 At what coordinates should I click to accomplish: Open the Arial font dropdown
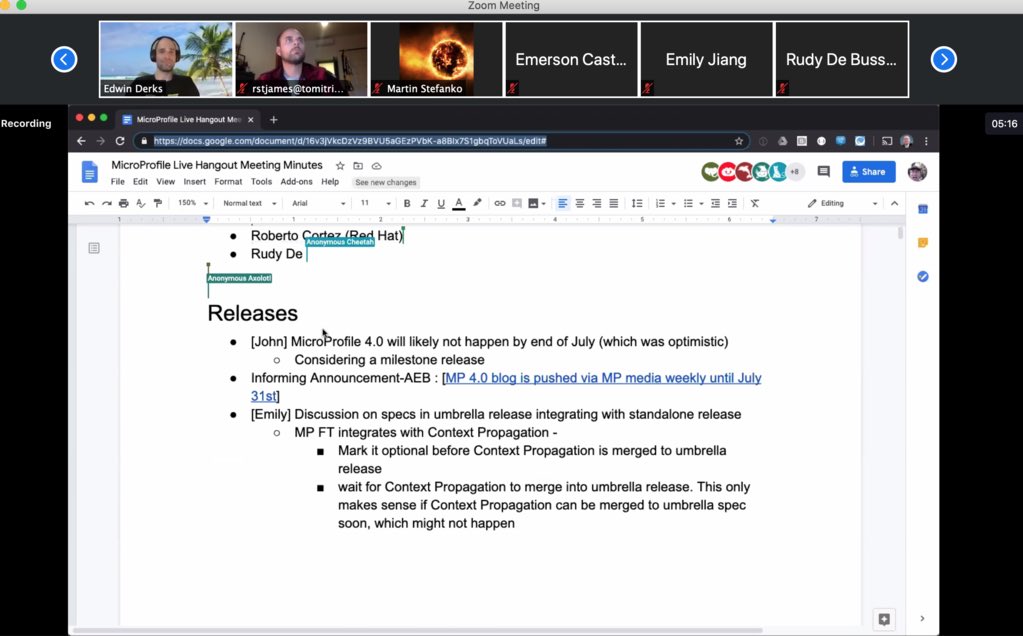(x=318, y=203)
